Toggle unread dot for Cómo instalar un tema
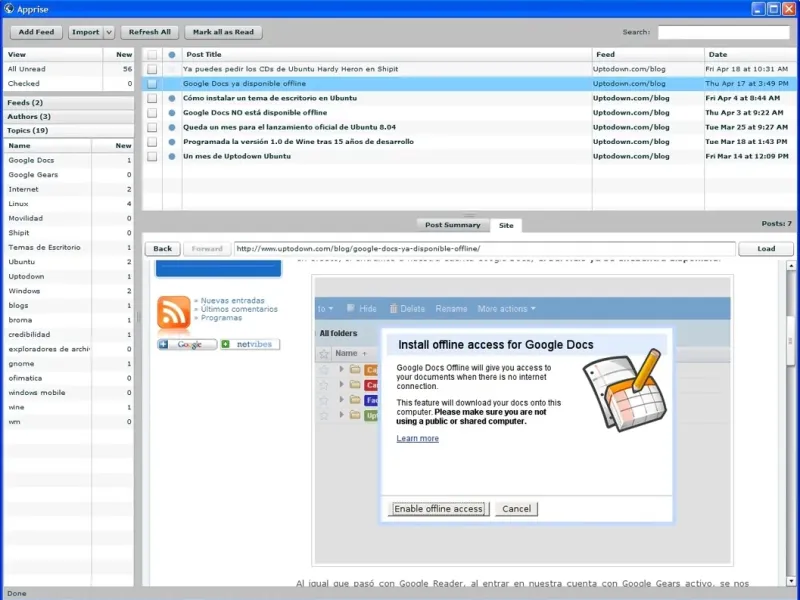 coord(172,98)
